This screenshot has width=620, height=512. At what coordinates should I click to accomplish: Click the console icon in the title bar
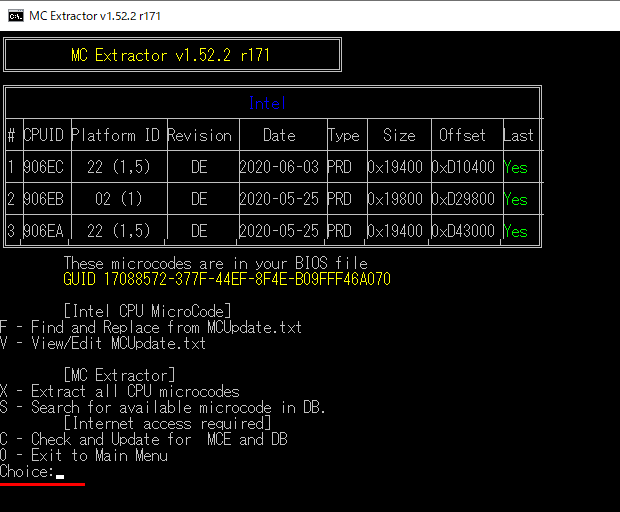14,15
